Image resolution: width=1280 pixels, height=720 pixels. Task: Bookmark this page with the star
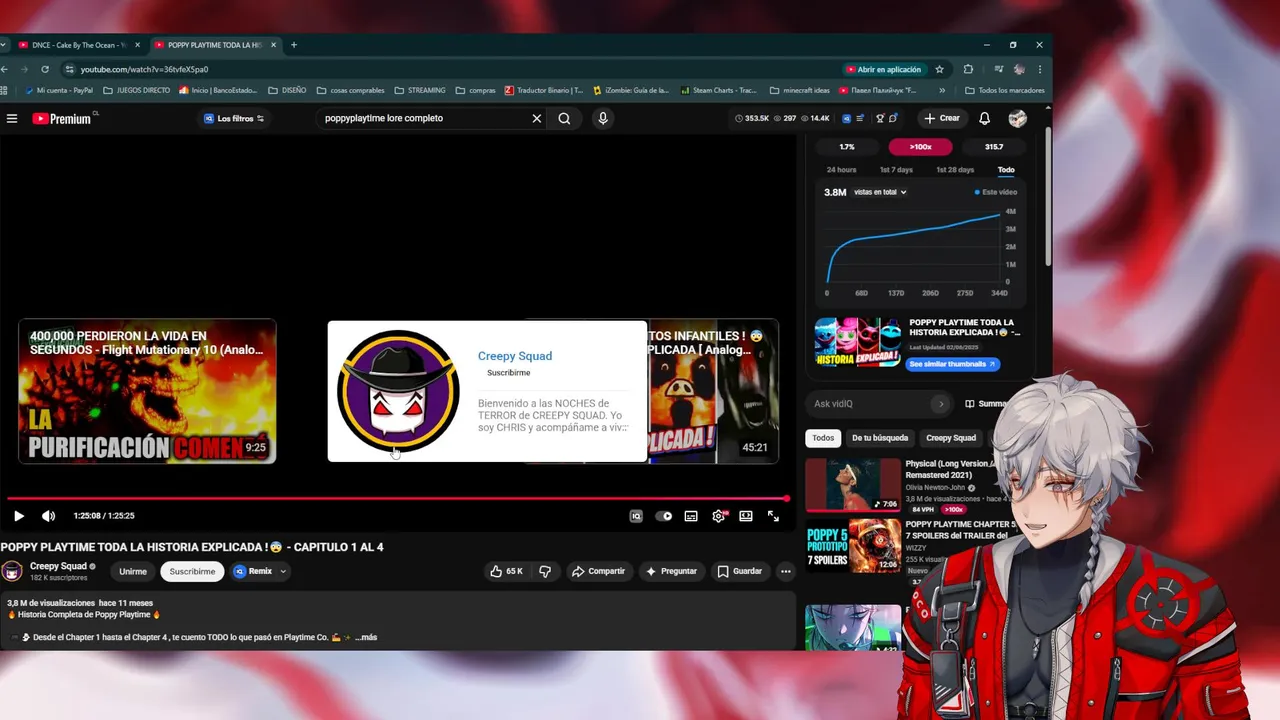(939, 69)
